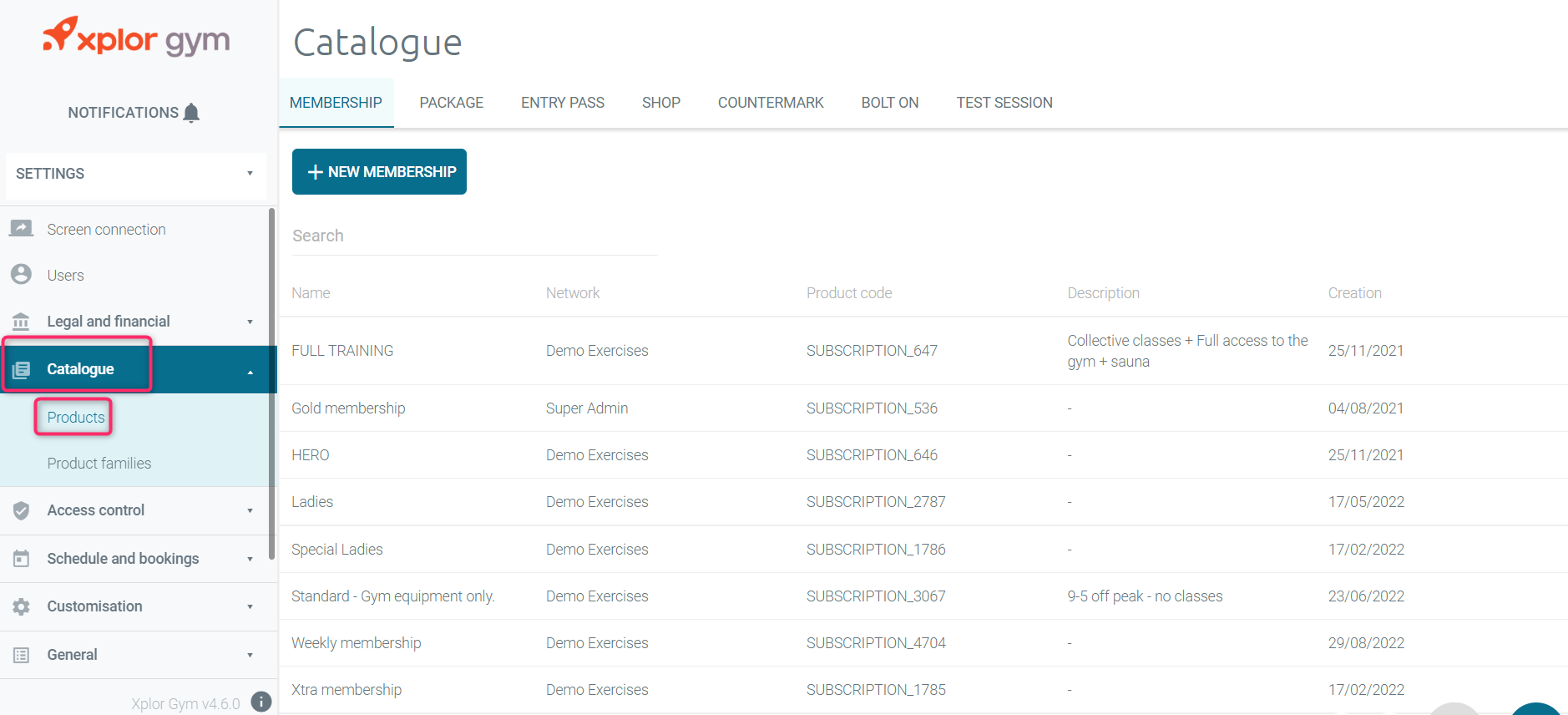Click the Customisation menu label
Viewport: 1568px width, 715px height.
[94, 606]
